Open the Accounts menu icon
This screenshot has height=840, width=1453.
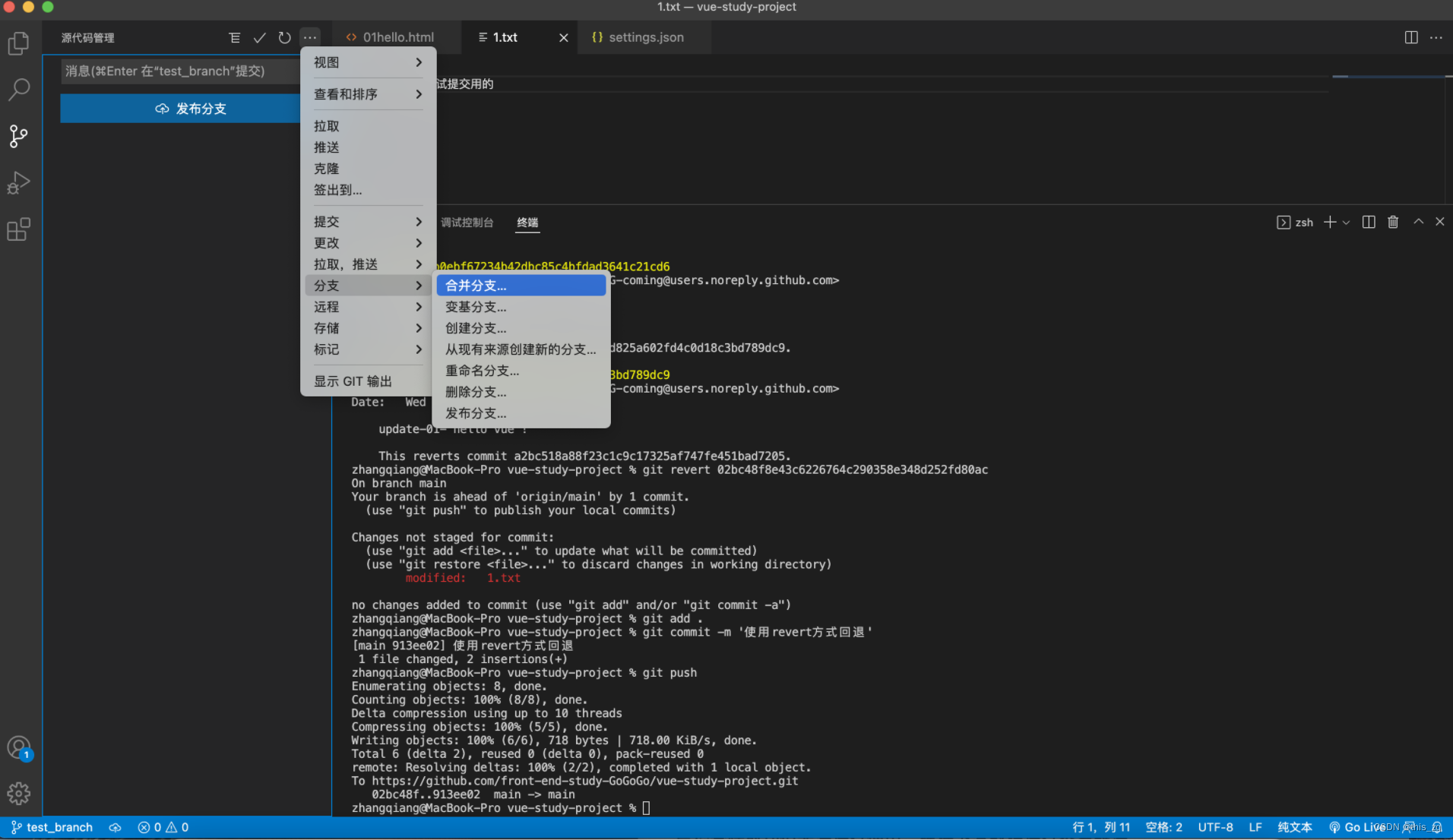tap(19, 748)
